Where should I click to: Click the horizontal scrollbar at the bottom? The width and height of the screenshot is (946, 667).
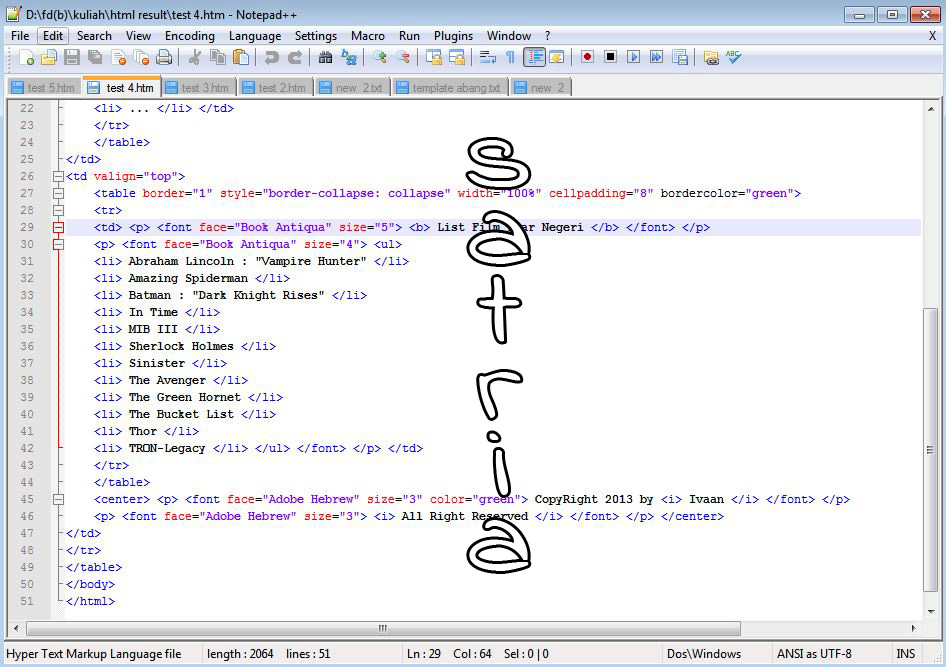380,628
